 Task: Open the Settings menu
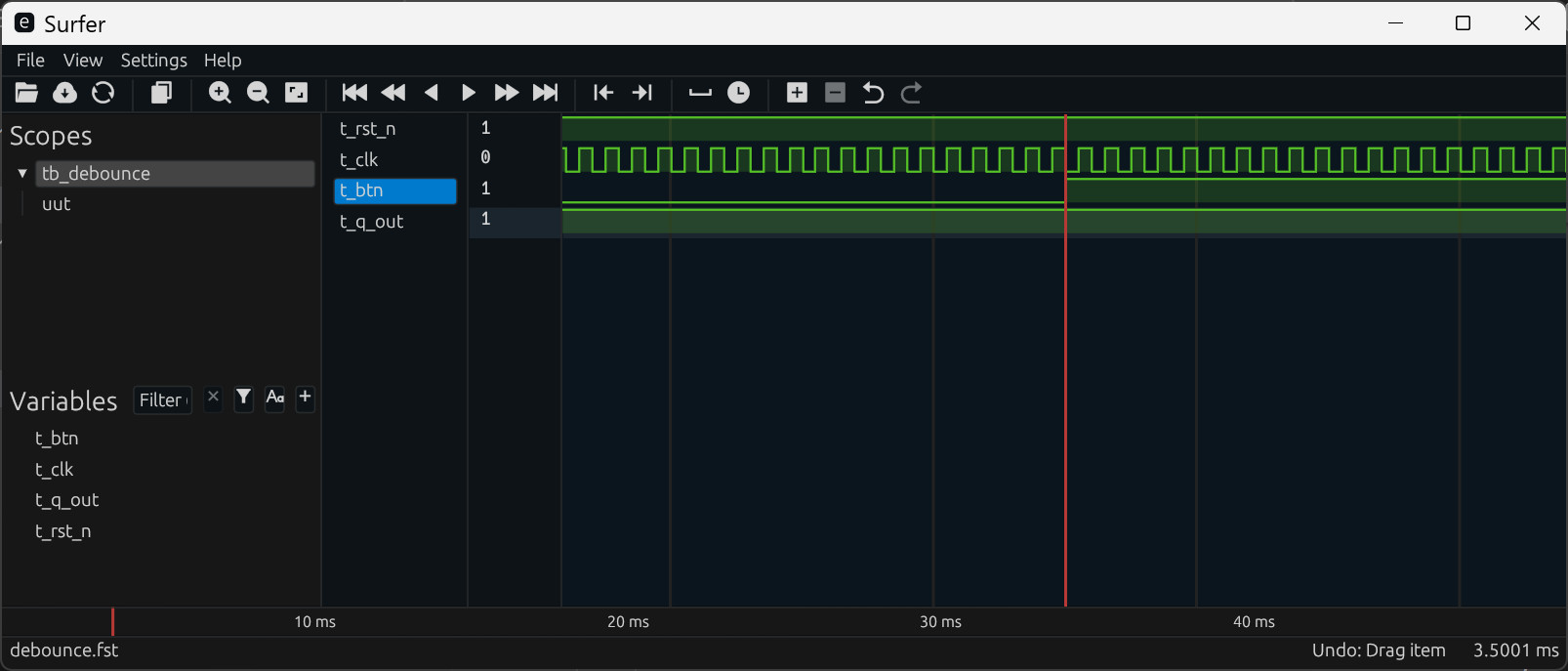(153, 61)
